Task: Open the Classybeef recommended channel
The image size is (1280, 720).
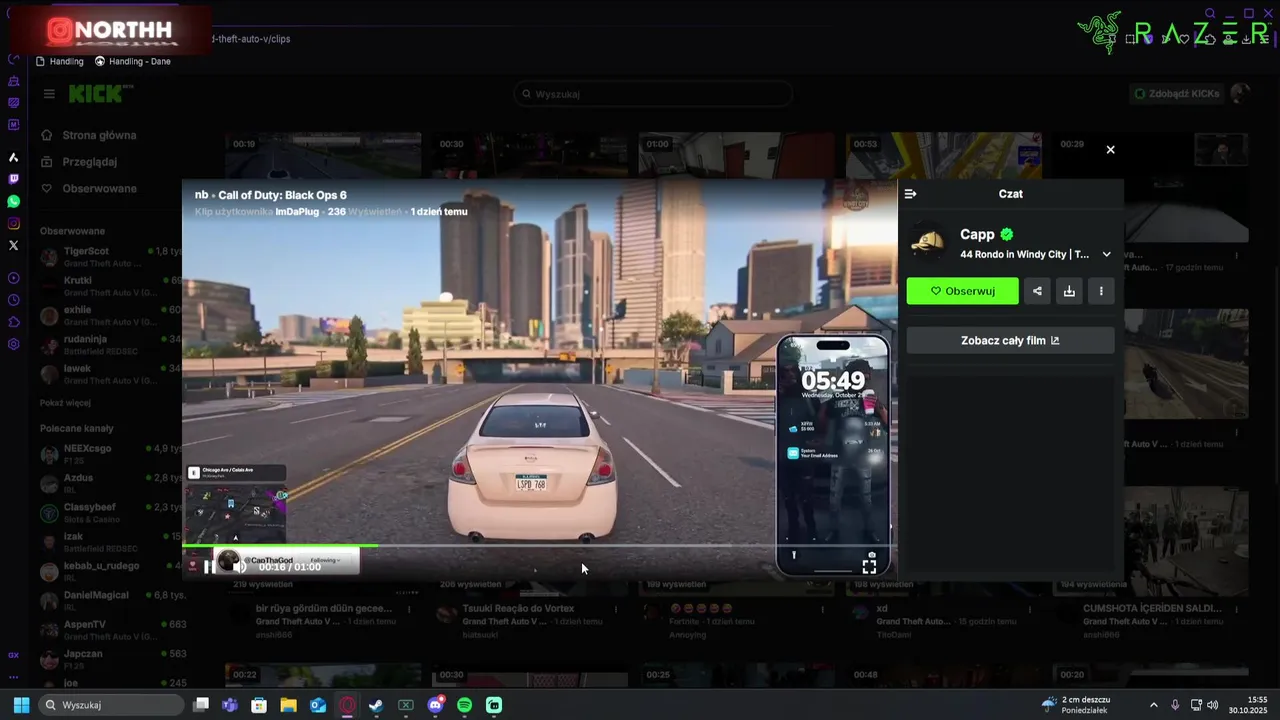Action: [x=110, y=513]
